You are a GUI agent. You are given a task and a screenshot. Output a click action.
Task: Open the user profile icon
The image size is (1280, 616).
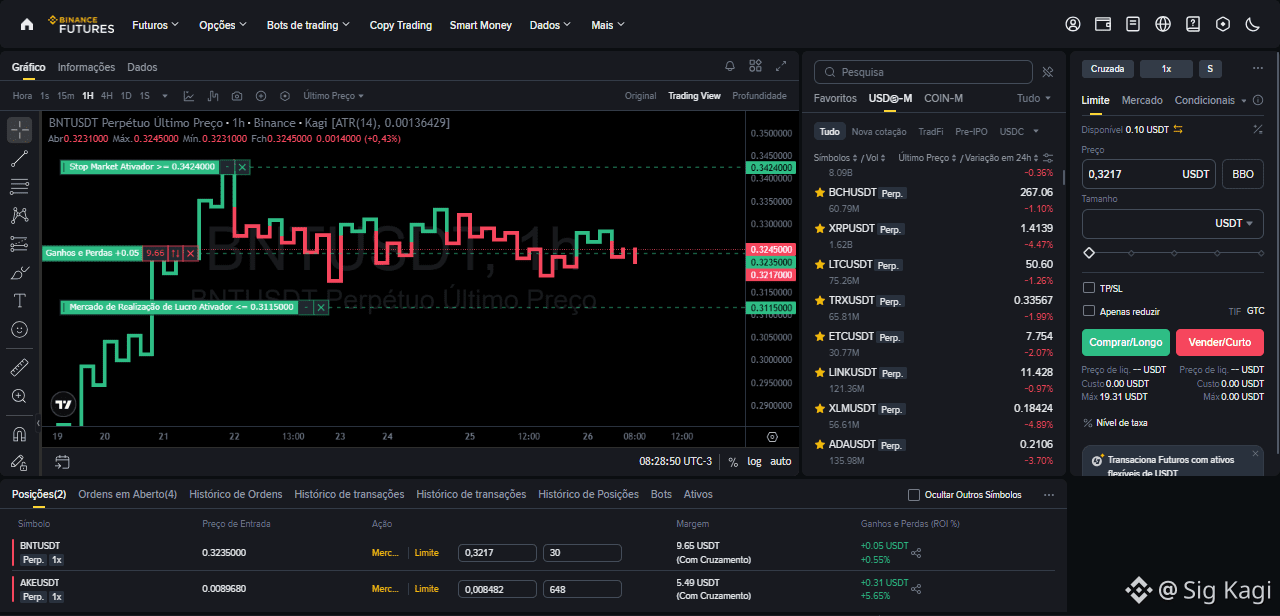coord(1073,24)
